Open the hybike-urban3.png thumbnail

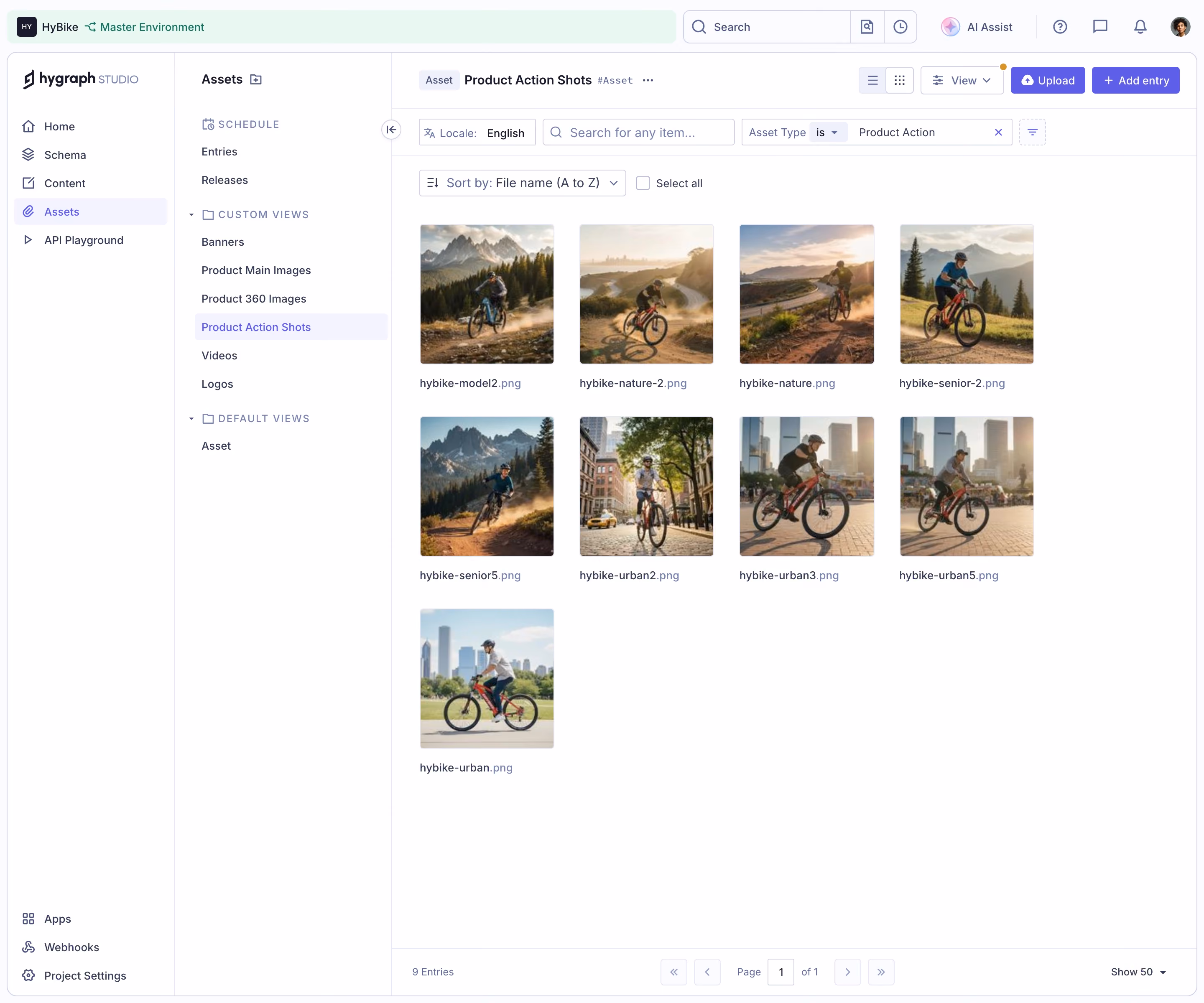coord(806,486)
